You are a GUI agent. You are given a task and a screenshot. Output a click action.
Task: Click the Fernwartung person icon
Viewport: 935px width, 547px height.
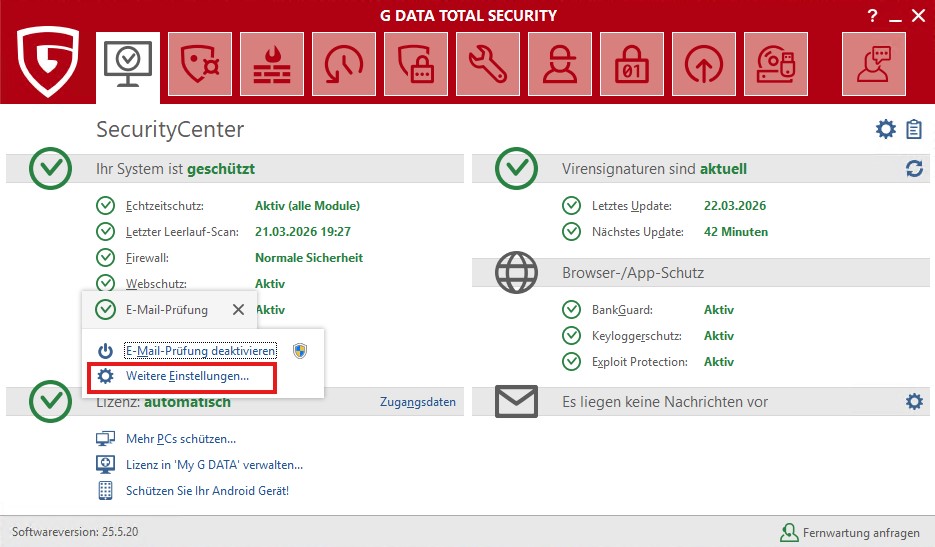789,532
